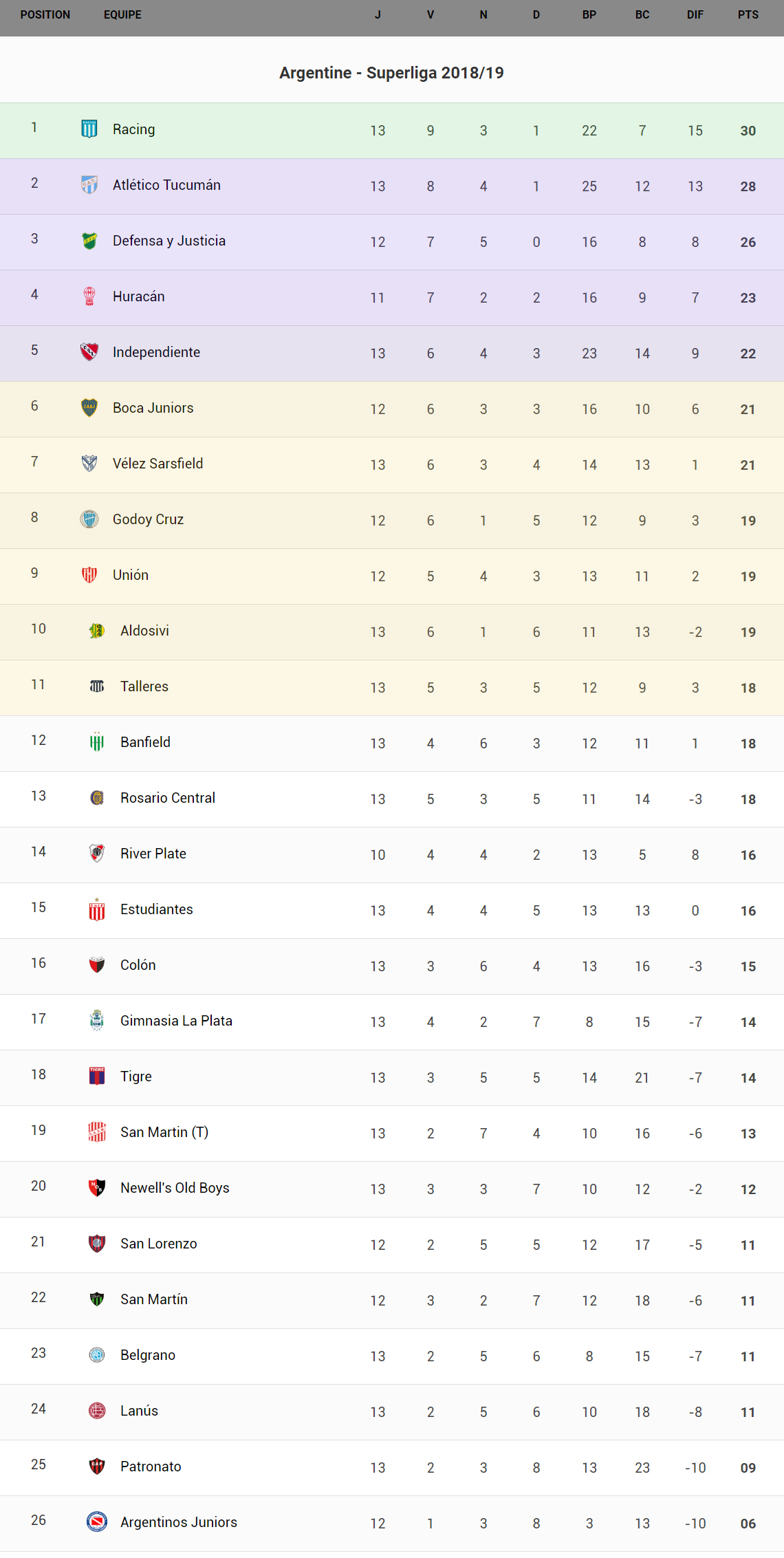Click the POSITION column header
This screenshot has width=784, height=1558.
pyautogui.click(x=45, y=14)
